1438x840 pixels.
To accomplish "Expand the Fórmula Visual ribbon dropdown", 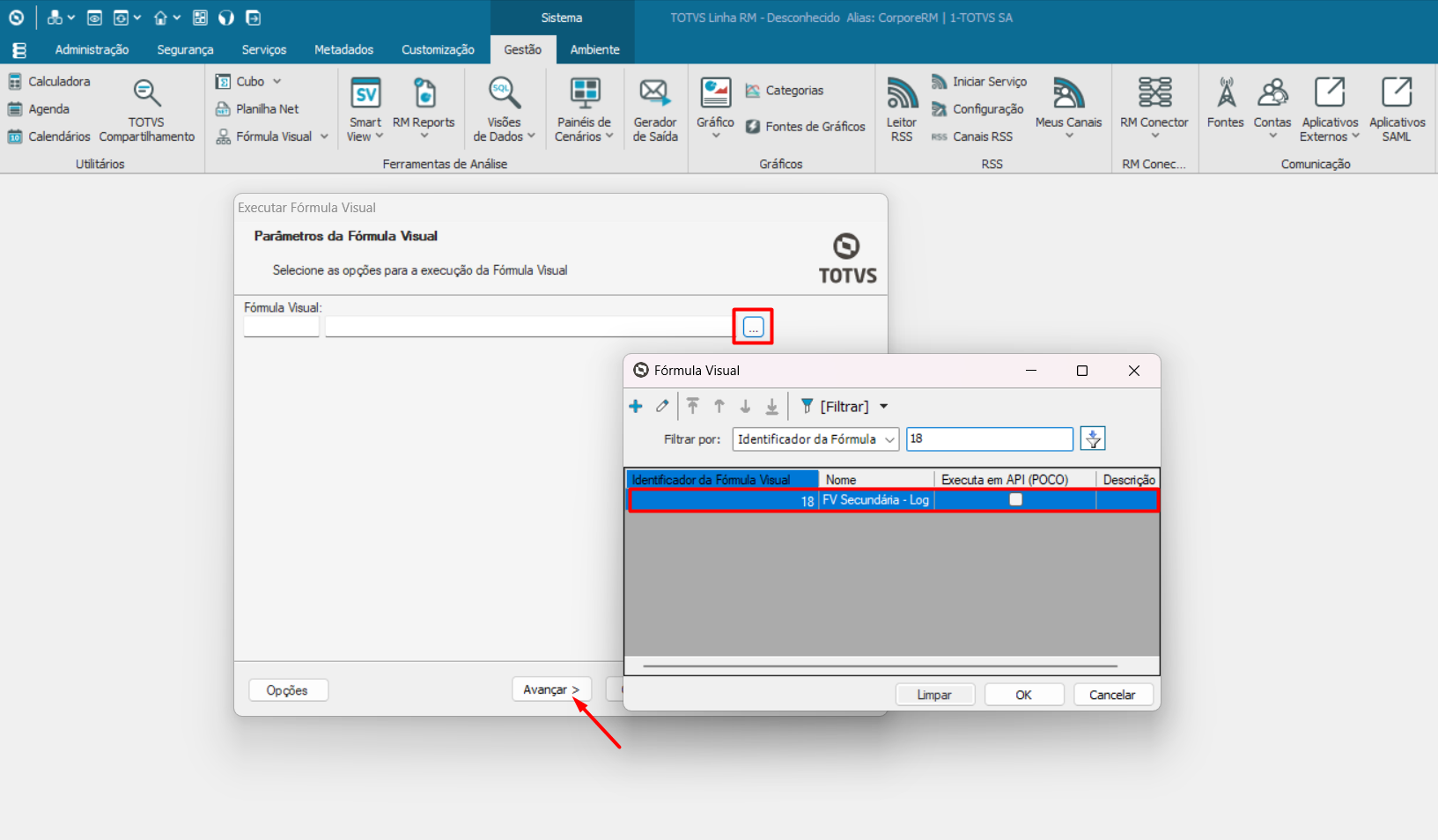I will (x=324, y=136).
